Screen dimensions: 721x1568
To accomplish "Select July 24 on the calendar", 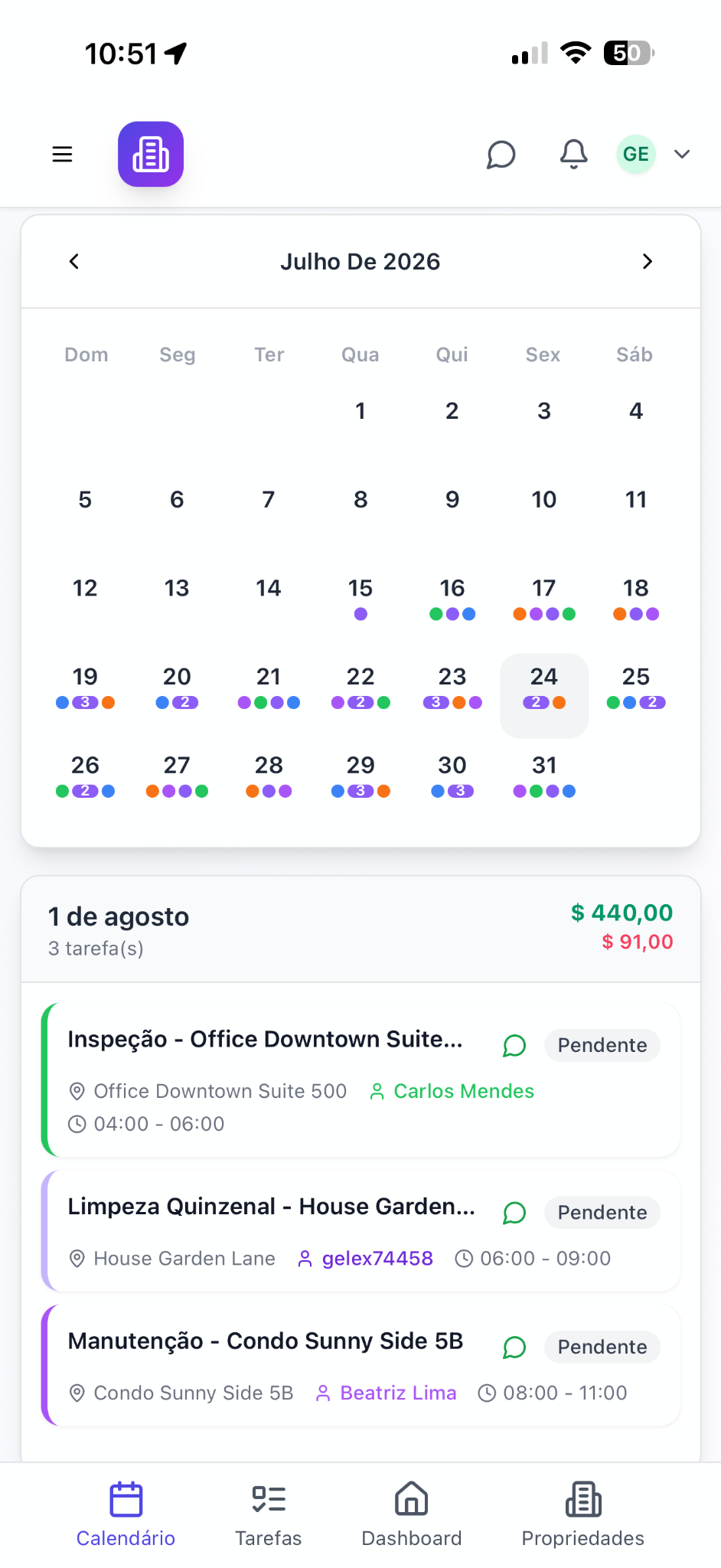I will coord(544,695).
